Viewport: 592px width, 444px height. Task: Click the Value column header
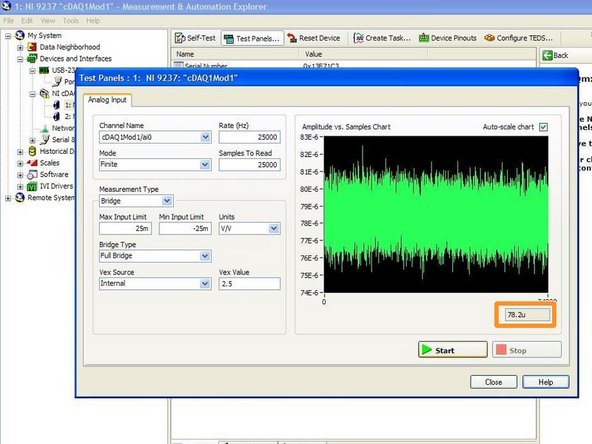click(x=364, y=54)
